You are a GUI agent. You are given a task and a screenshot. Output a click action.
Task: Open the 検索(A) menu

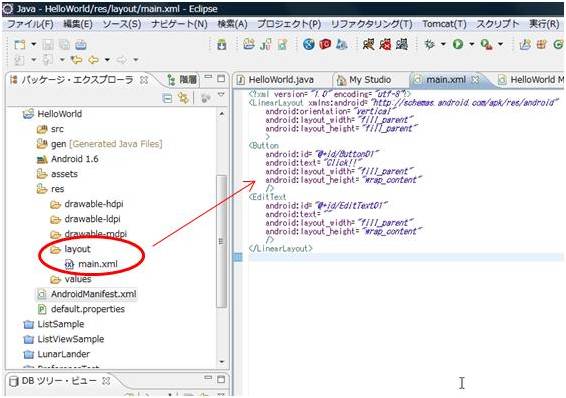coord(232,25)
